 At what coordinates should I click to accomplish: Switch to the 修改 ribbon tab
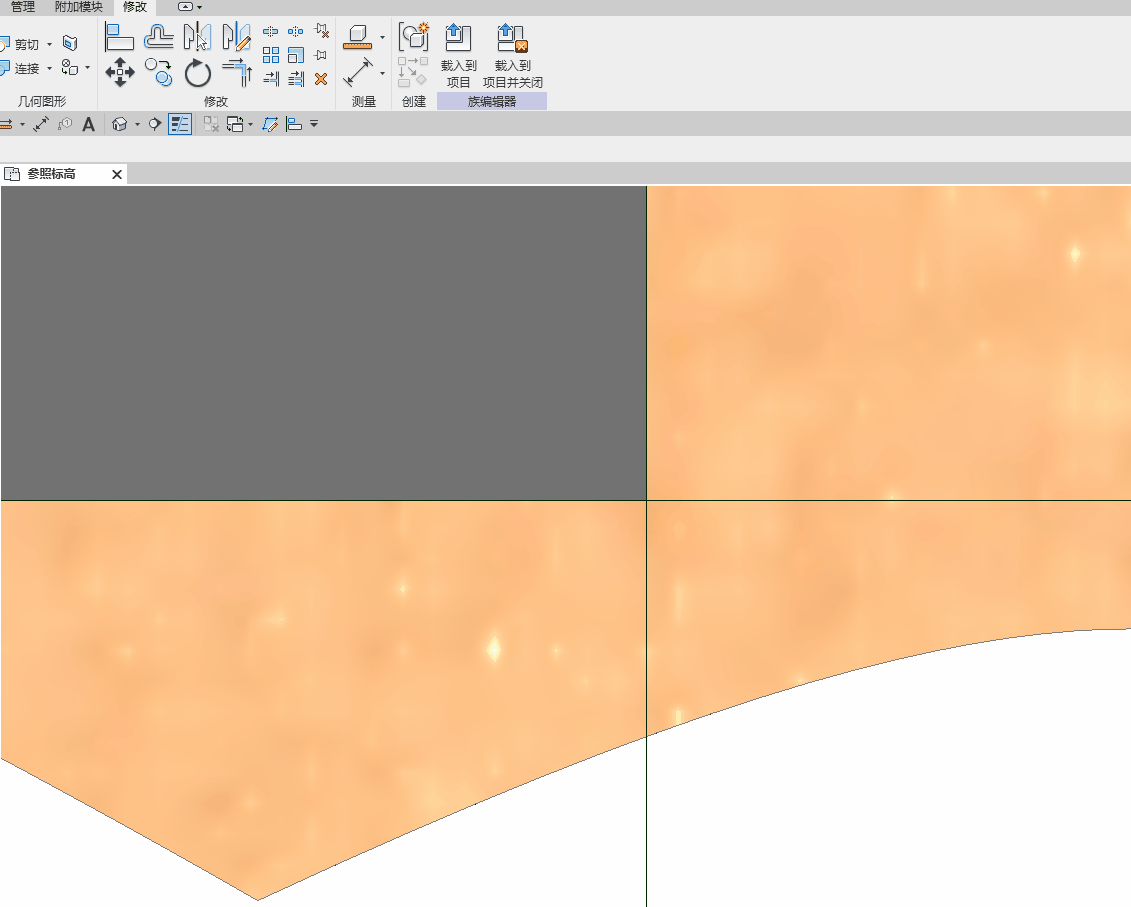135,6
